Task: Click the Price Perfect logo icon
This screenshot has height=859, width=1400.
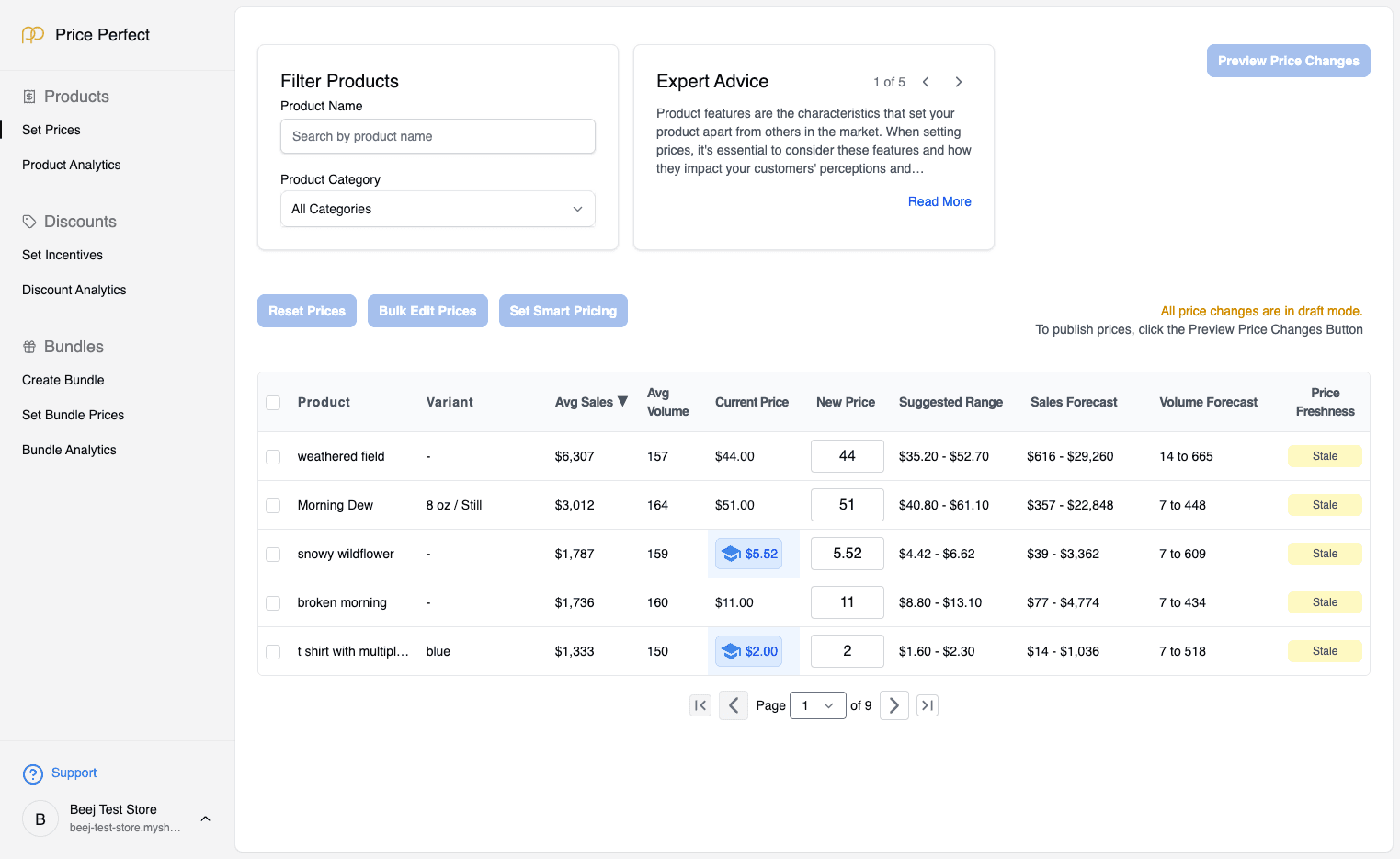Action: (33, 34)
